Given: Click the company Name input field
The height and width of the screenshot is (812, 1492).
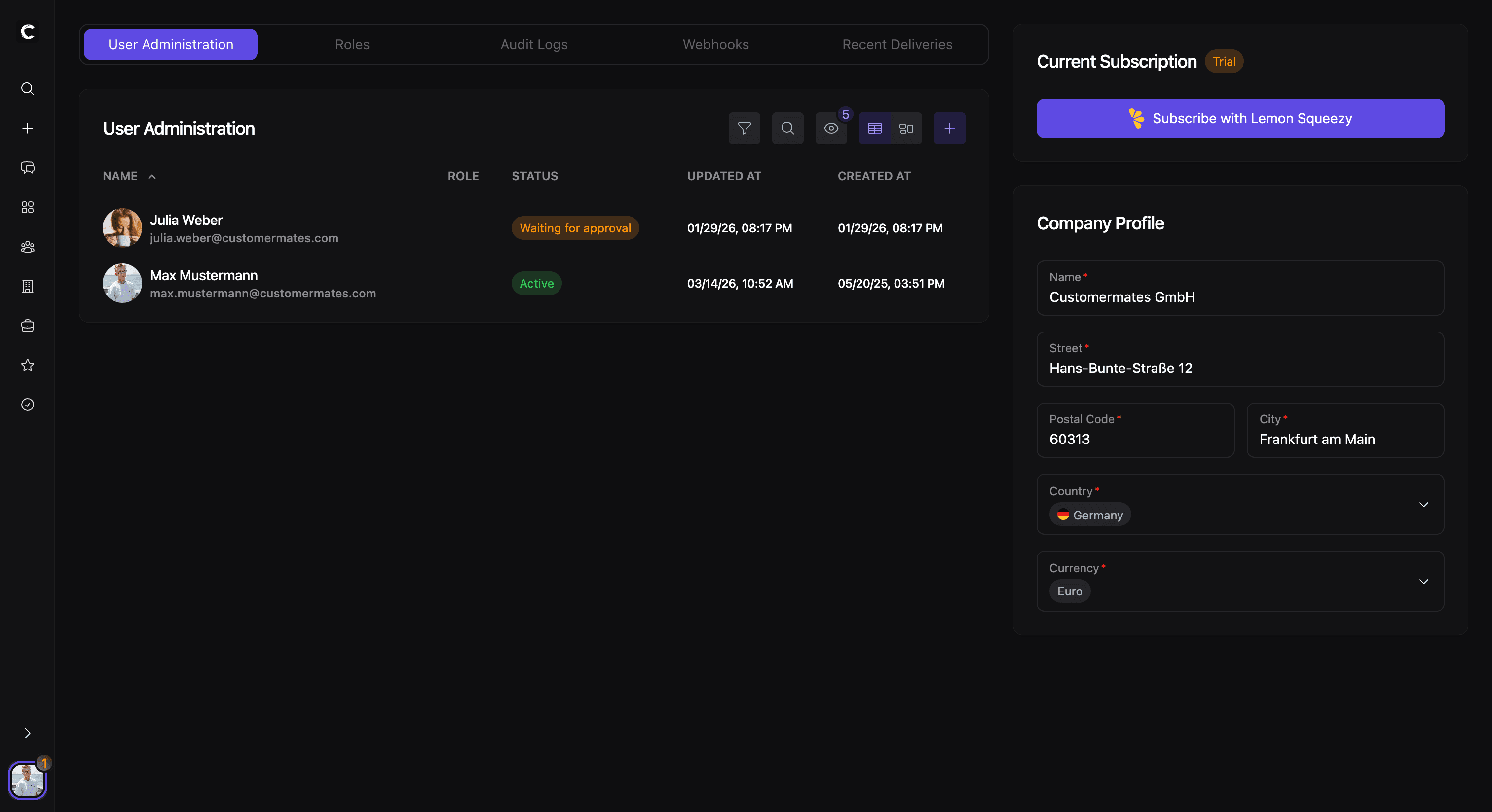Looking at the screenshot, I should tap(1240, 296).
